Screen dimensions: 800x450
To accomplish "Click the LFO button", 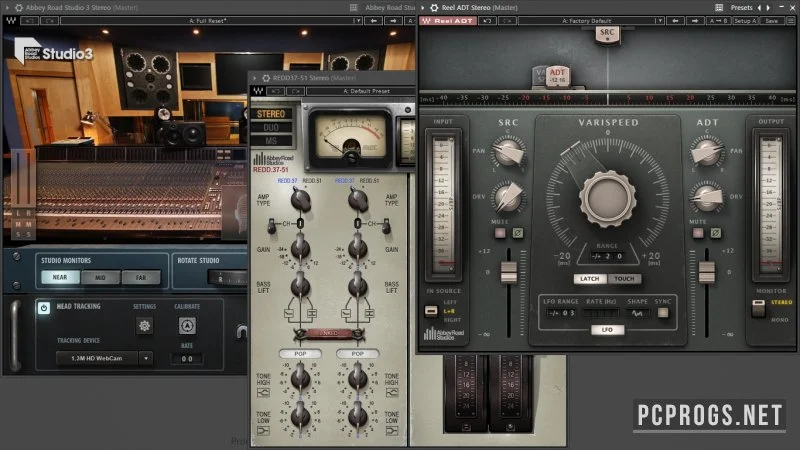I will (x=607, y=330).
